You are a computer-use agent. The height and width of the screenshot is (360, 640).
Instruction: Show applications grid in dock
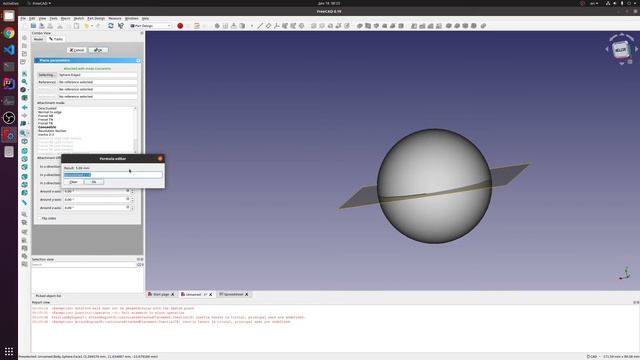point(9,351)
